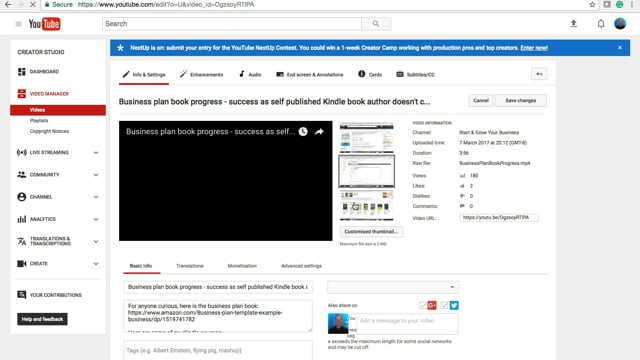Open the account avatar menu
The width and height of the screenshot is (640, 360).
620,24
